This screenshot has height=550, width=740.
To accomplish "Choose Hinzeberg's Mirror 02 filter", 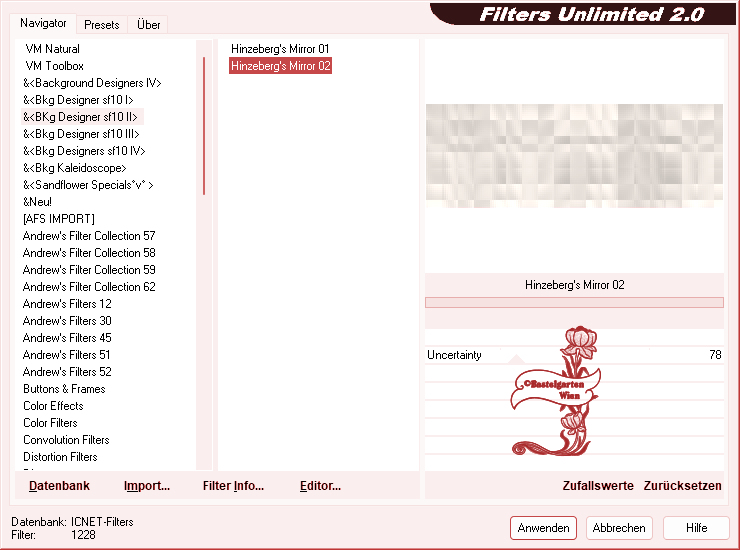I will pos(280,66).
